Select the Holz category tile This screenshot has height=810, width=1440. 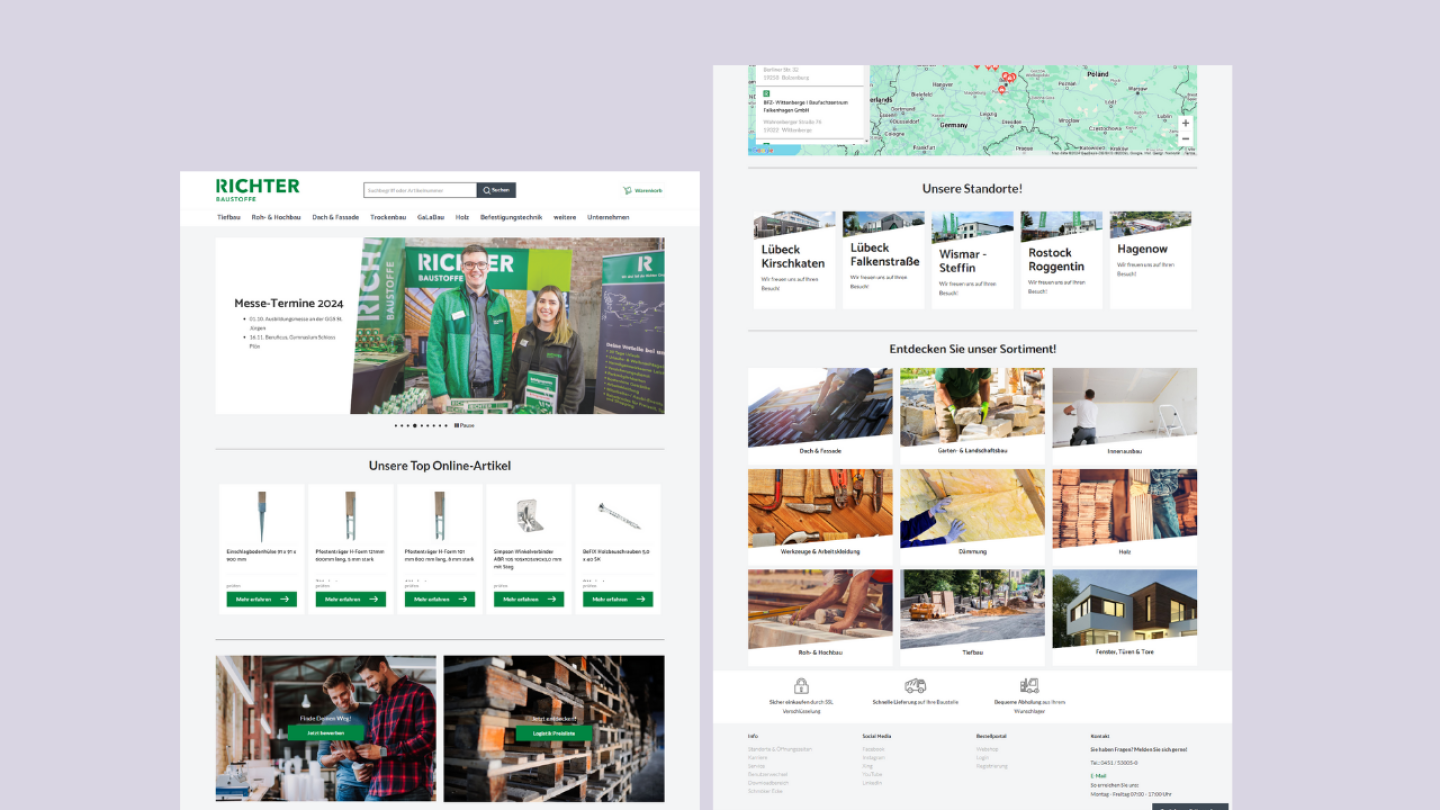1124,515
